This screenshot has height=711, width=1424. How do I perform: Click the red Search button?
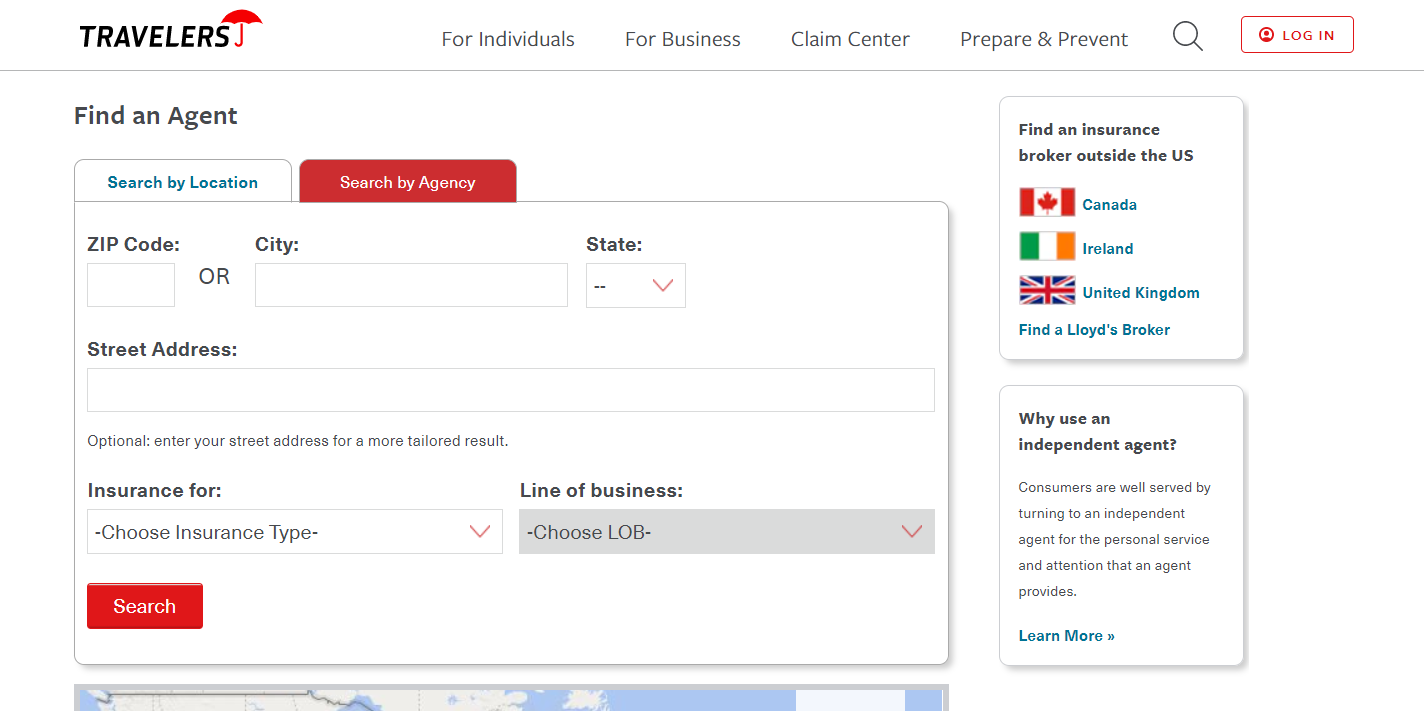coord(145,606)
